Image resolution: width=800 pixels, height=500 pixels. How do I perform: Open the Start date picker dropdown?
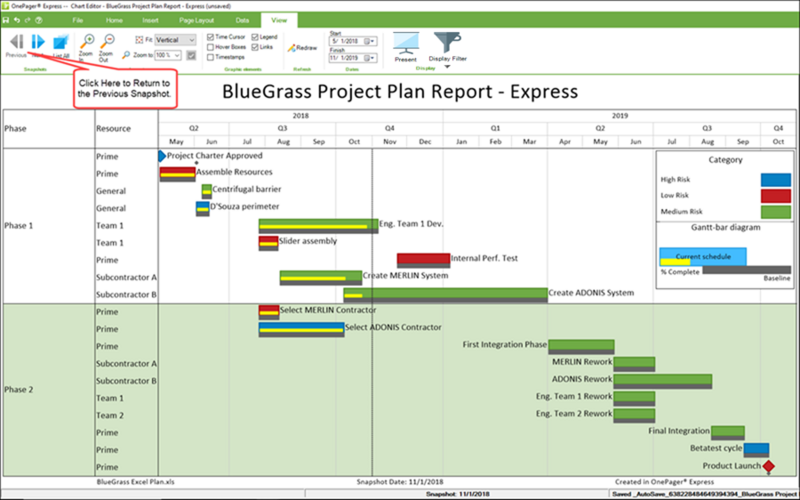tap(372, 41)
